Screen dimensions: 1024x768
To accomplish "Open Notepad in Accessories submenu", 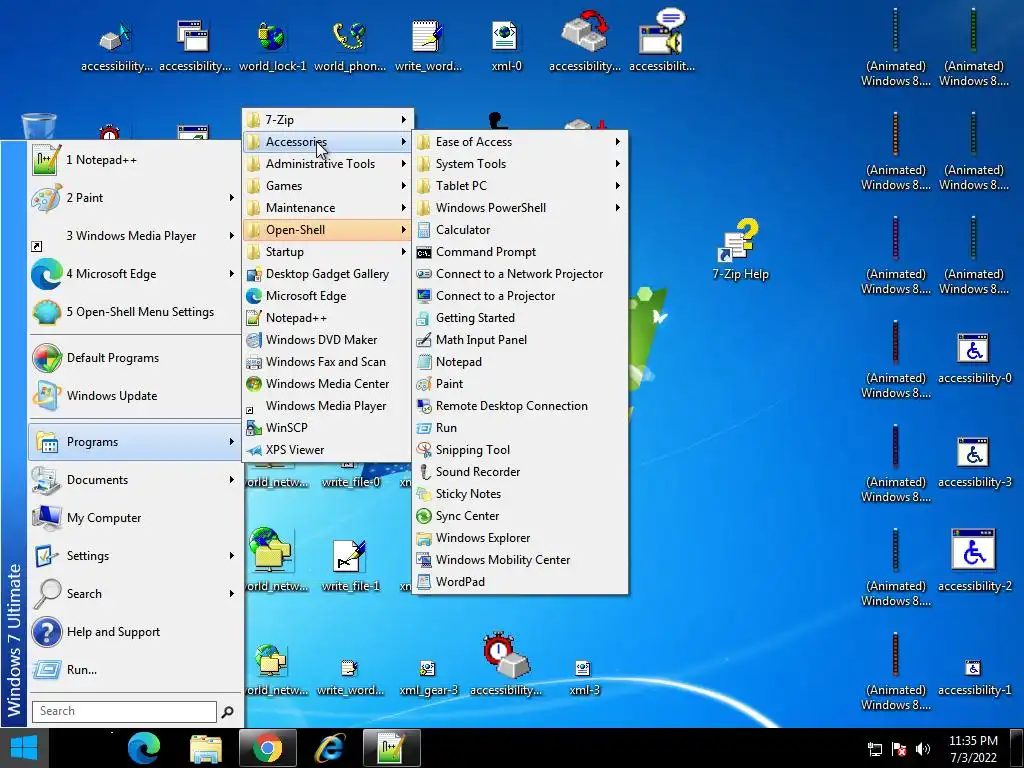I will tap(520, 362).
